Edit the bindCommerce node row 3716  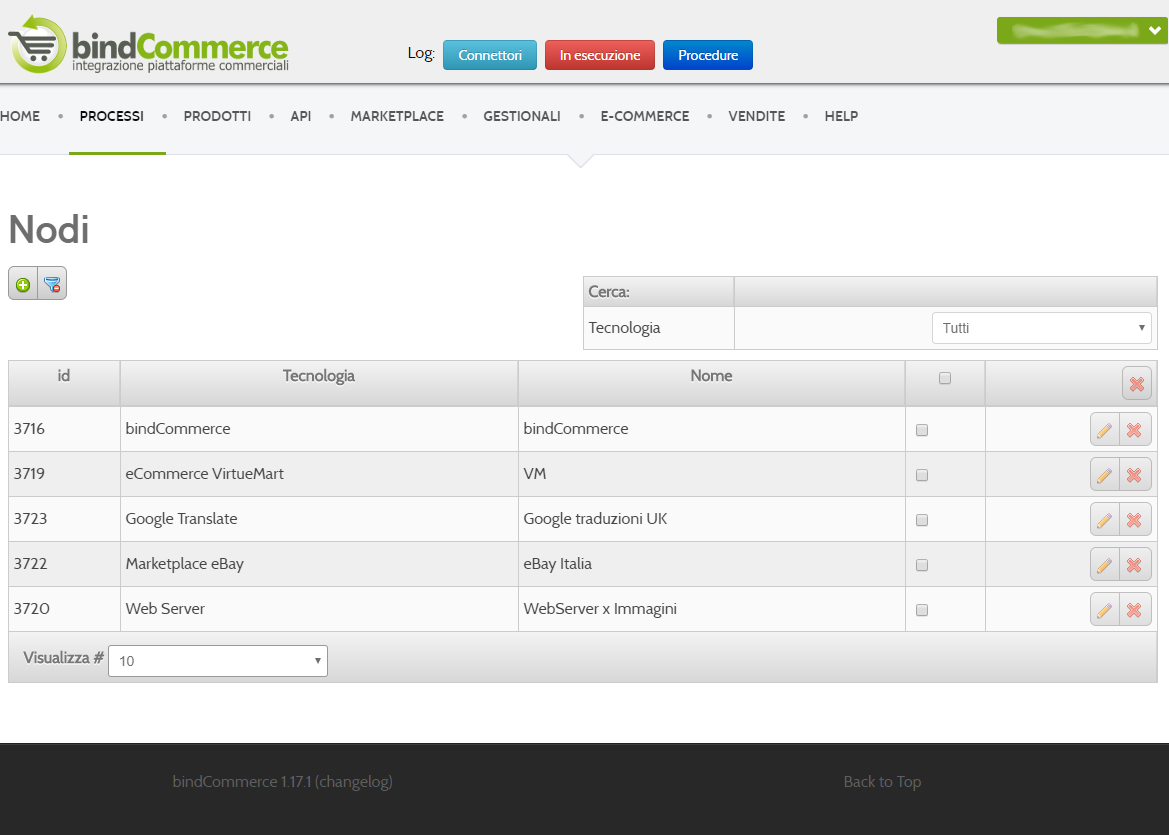click(x=1104, y=430)
